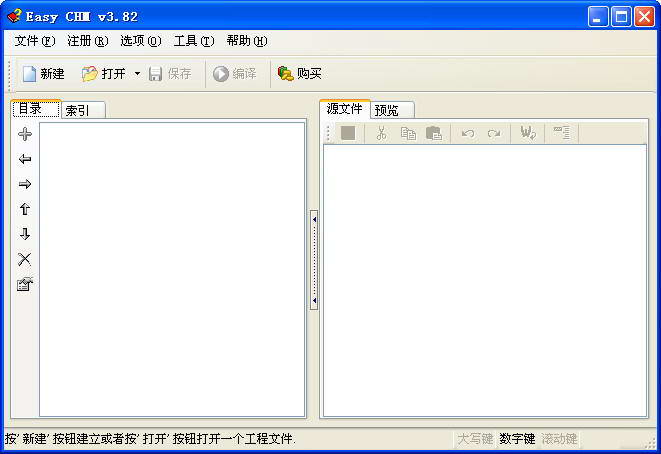Maximize the Easy CHM window
The image size is (661, 454).
pyautogui.click(x=621, y=17)
